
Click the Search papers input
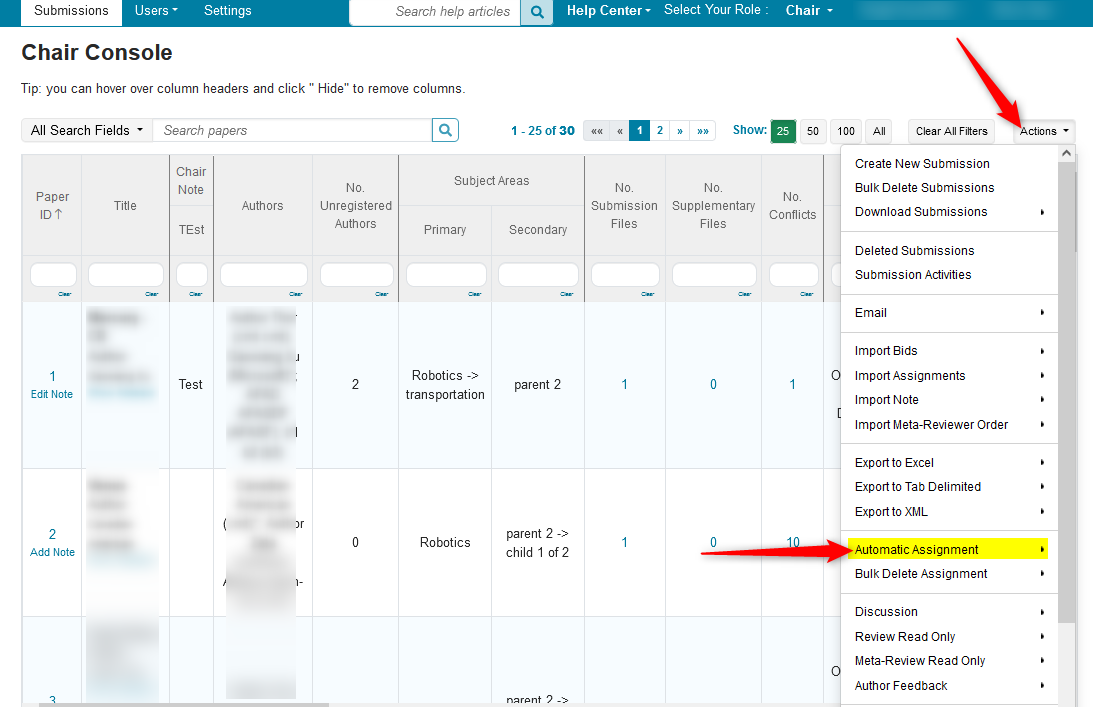(292, 130)
